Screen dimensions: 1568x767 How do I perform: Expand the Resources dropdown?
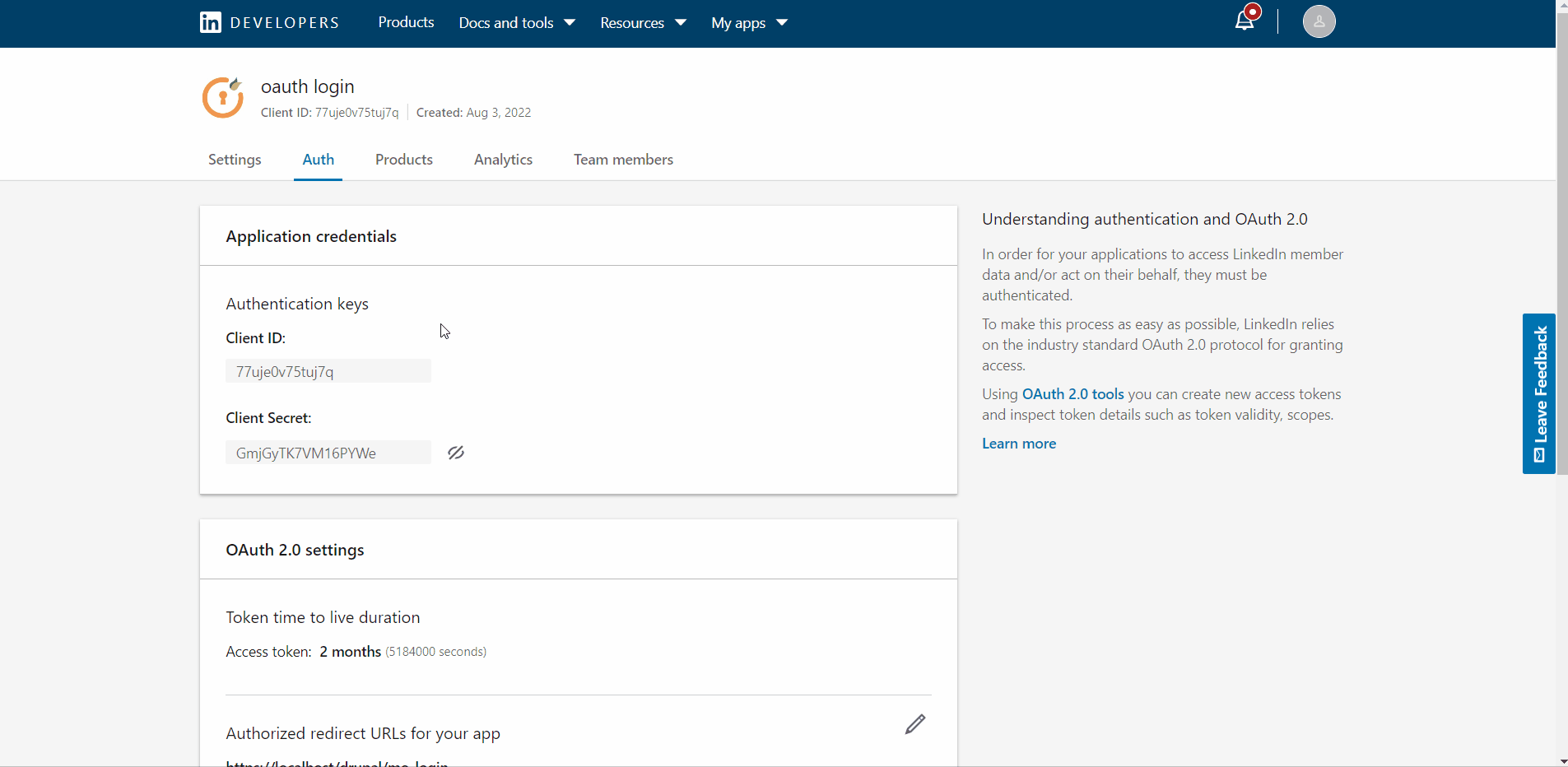[x=641, y=22]
